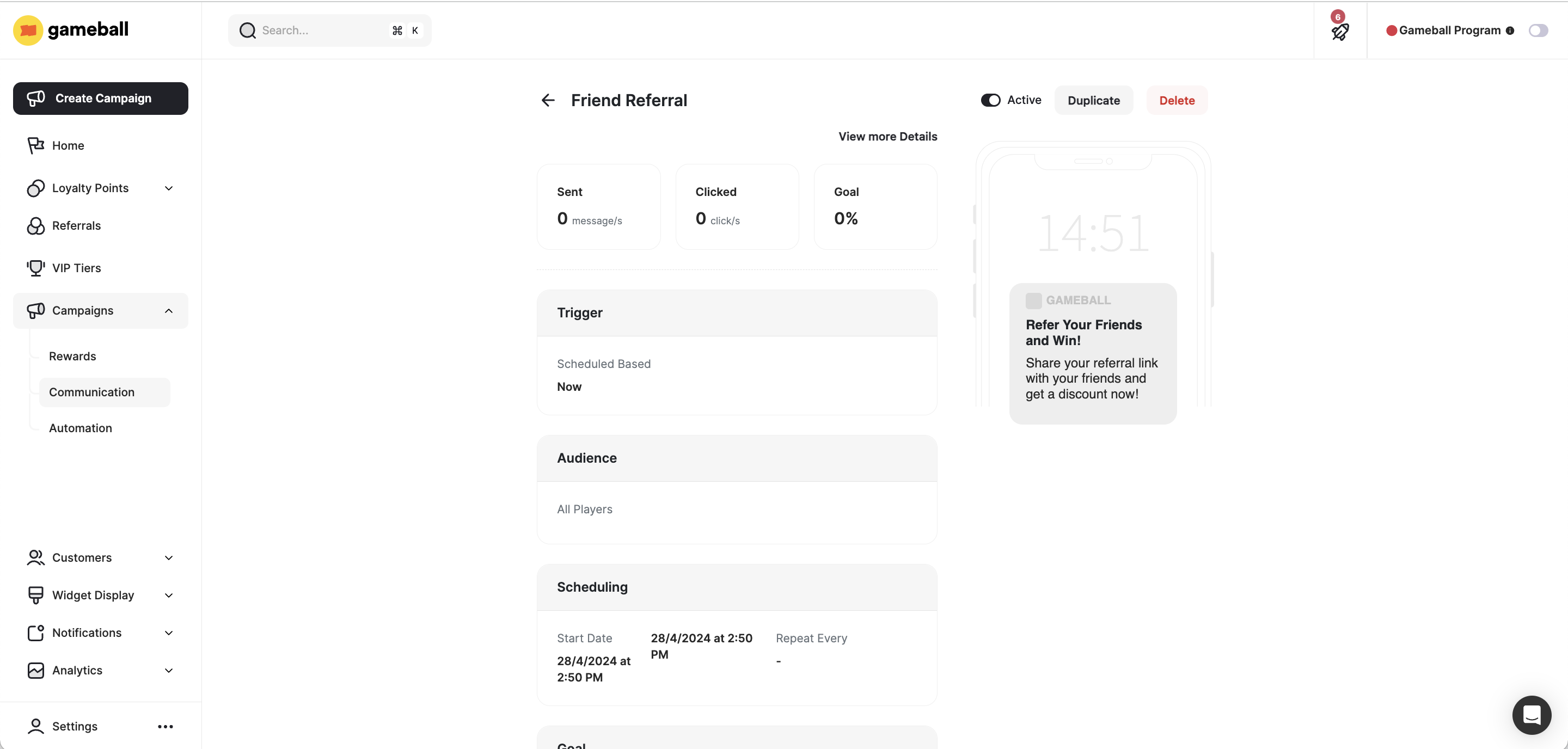Select Automation under Campaigns

[81, 428]
